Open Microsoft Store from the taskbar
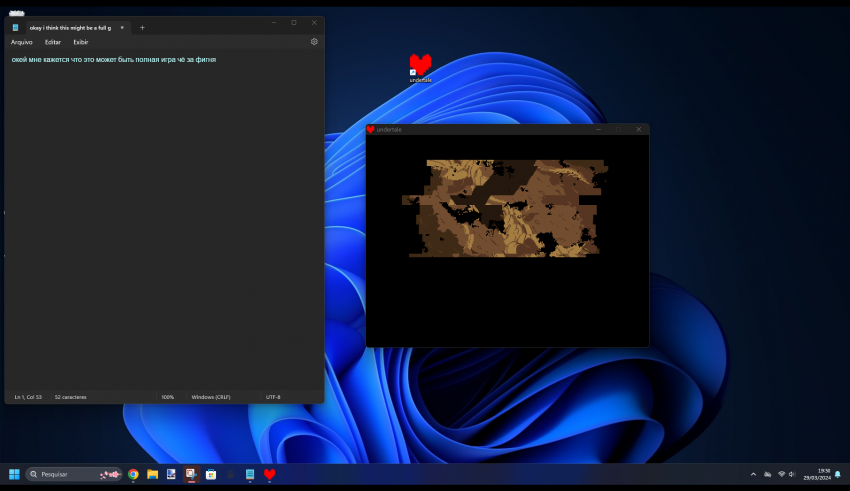This screenshot has width=850, height=491. pyautogui.click(x=211, y=474)
